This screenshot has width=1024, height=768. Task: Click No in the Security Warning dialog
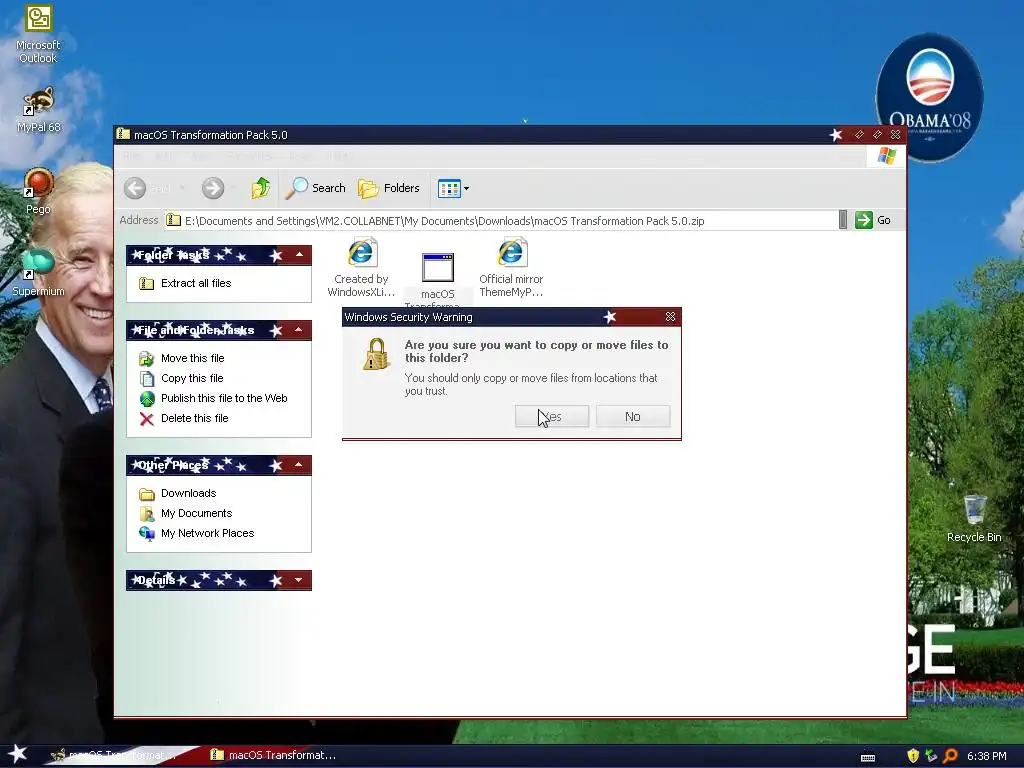[633, 417]
